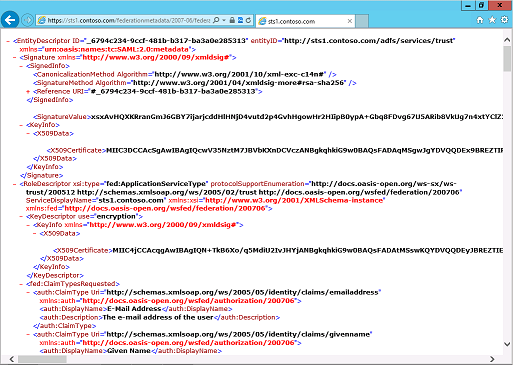Viewport: 513px width, 365px height.
Task: Click the ServiceDisplayName sts1.contoso.com attribute
Action: [96, 200]
